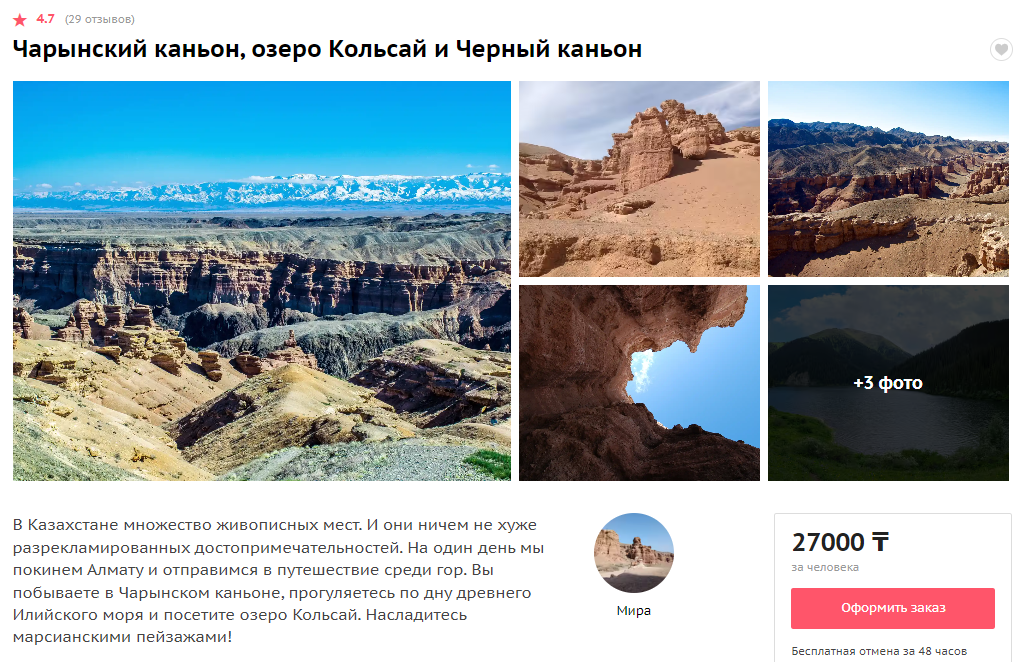Viewport: 1027px width, 662px height.
Task: Open the large canyon panorama photo
Action: click(x=262, y=281)
